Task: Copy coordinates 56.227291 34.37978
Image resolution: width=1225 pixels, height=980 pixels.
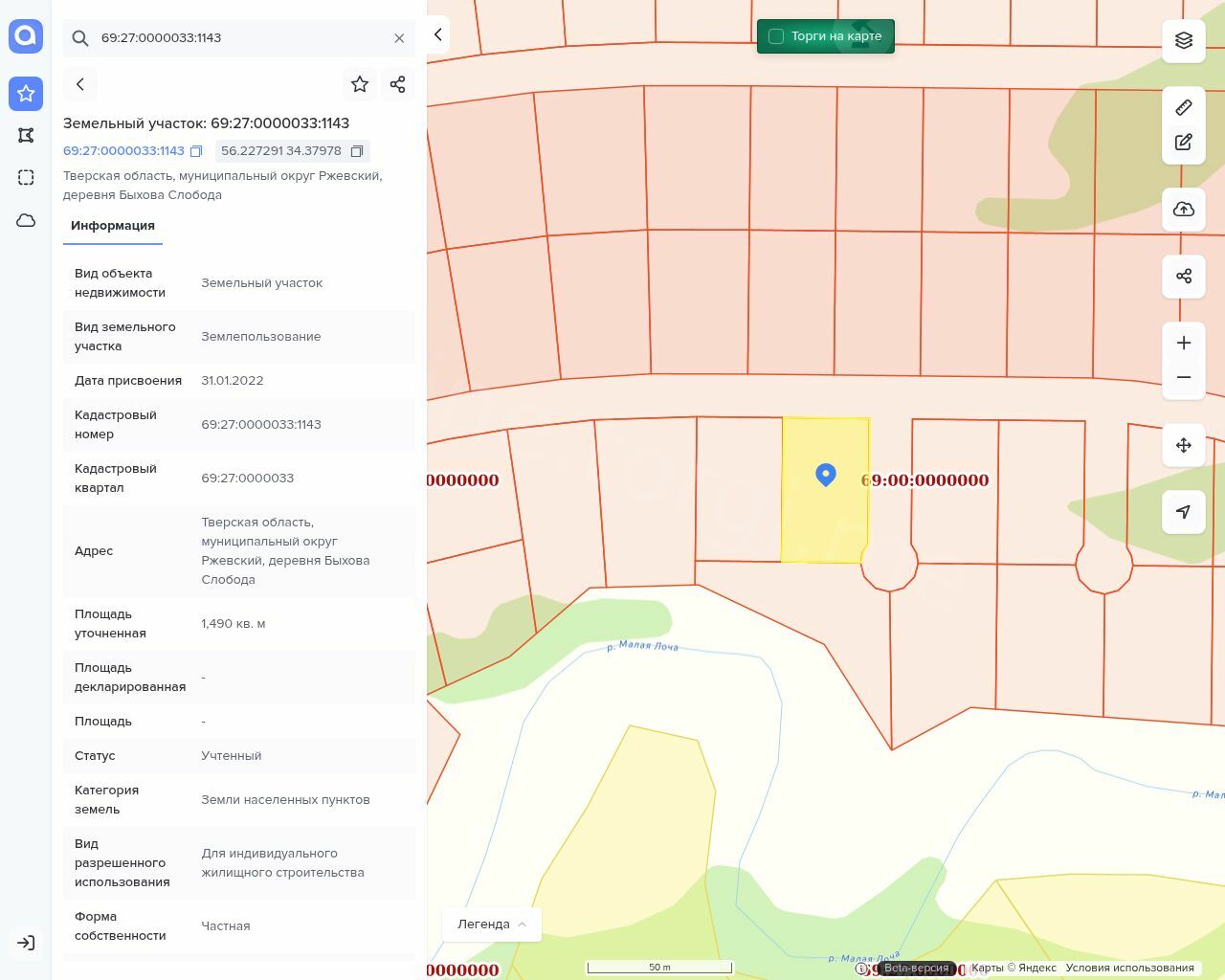Action: point(357,151)
